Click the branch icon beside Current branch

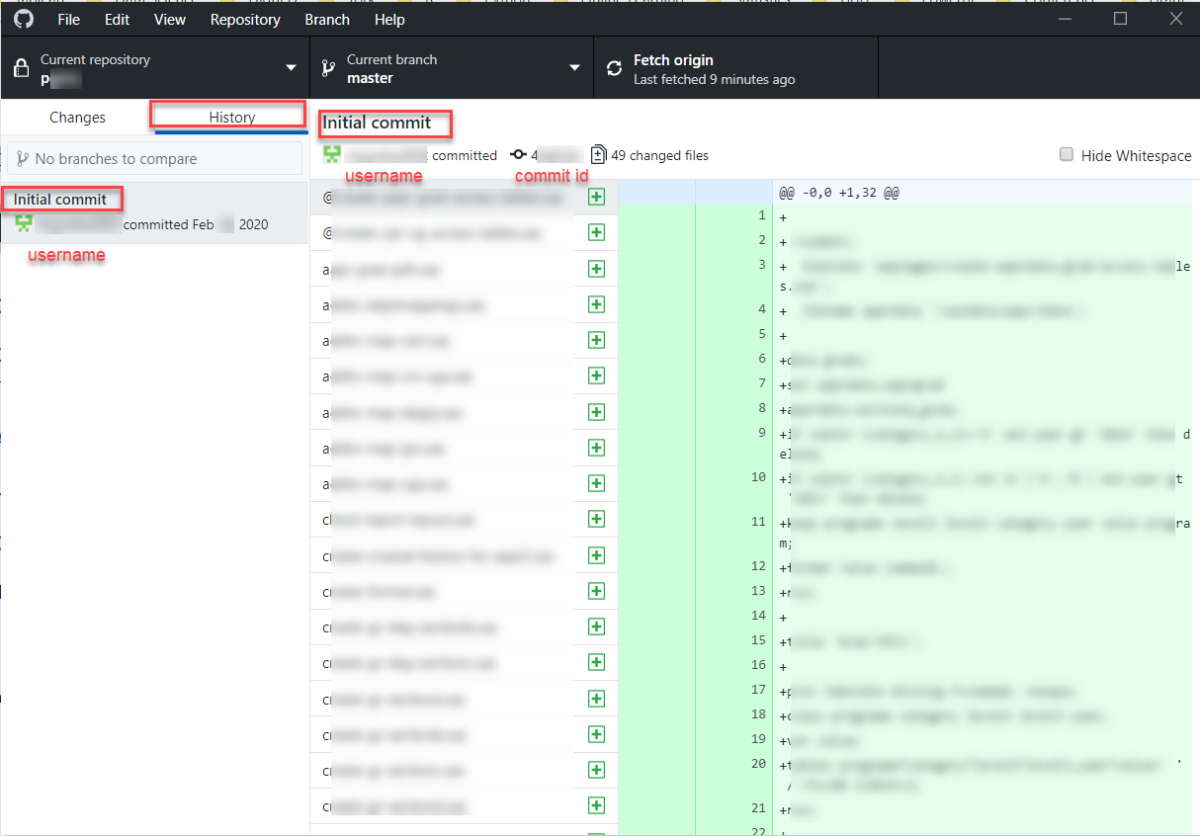click(327, 68)
